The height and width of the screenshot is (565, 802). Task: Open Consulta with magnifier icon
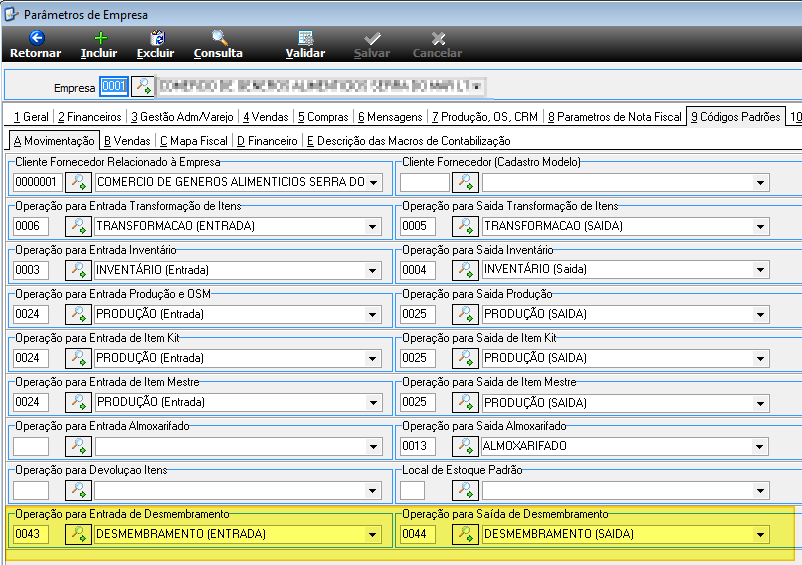[x=218, y=45]
